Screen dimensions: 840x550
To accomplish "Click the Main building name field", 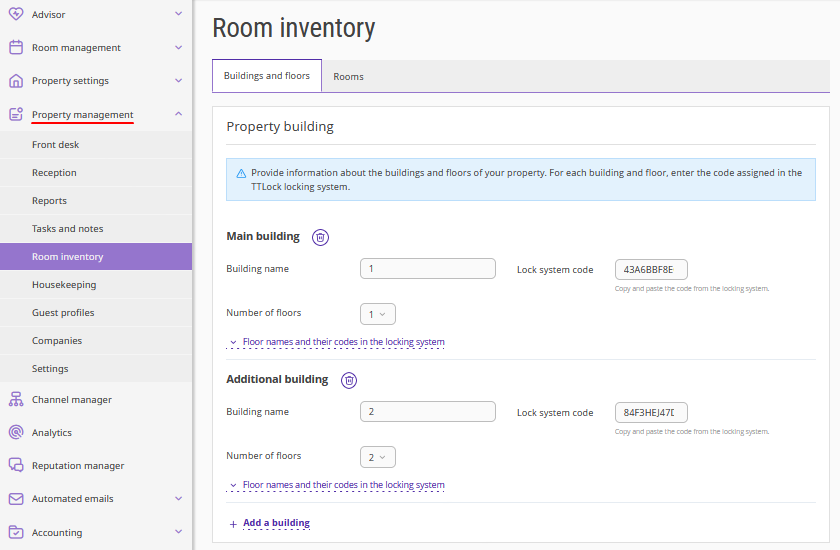I will pos(428,269).
